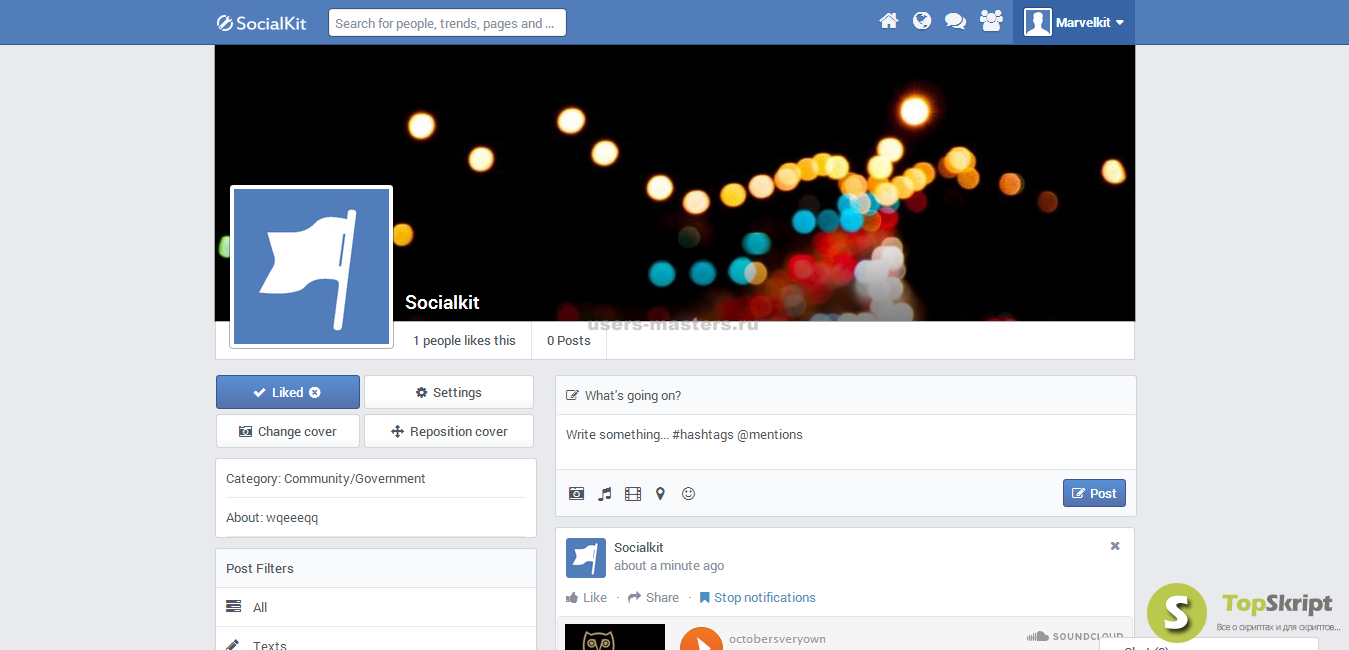Attach a photo with camera icon
This screenshot has width=1349, height=650.
[576, 494]
